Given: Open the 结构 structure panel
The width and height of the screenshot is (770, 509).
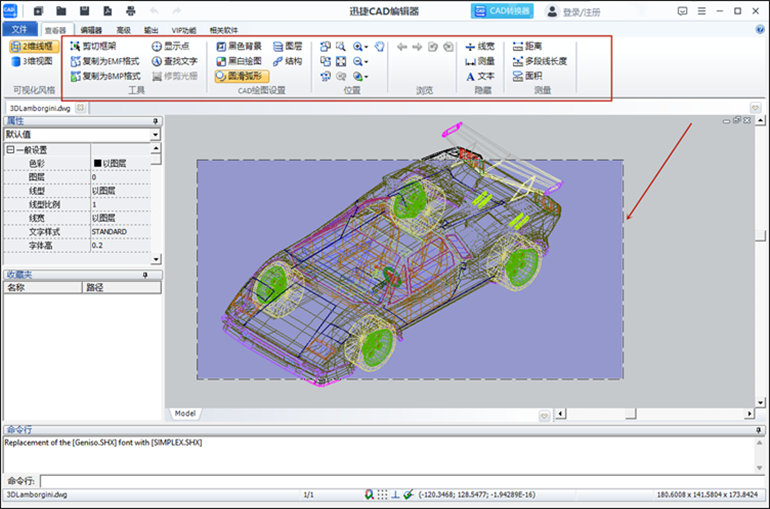Looking at the screenshot, I should click(x=288, y=61).
